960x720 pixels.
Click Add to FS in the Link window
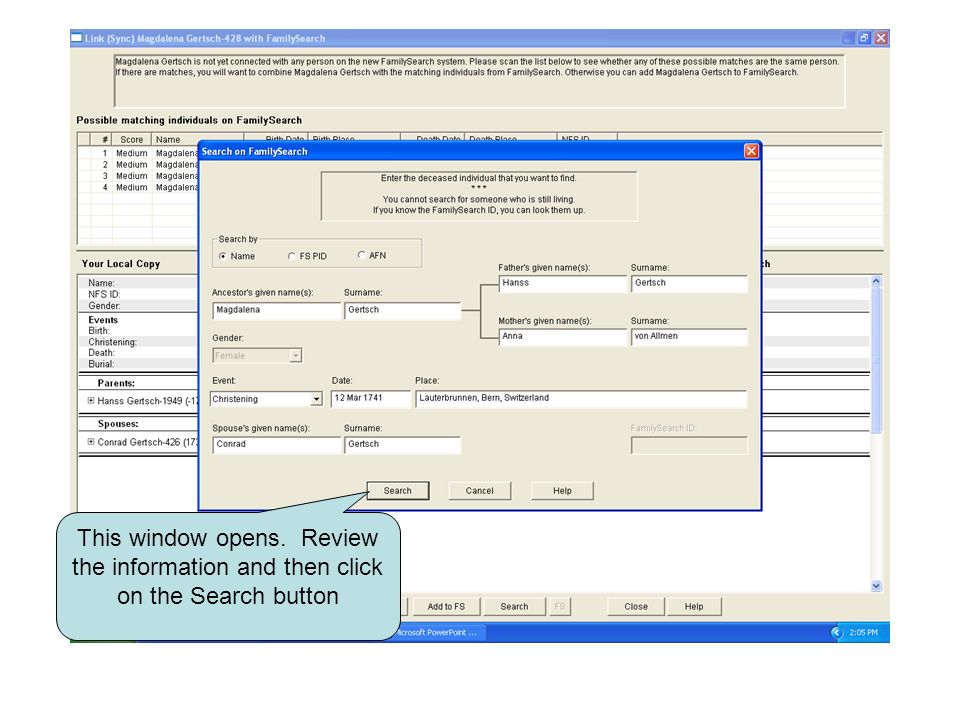[x=446, y=607]
